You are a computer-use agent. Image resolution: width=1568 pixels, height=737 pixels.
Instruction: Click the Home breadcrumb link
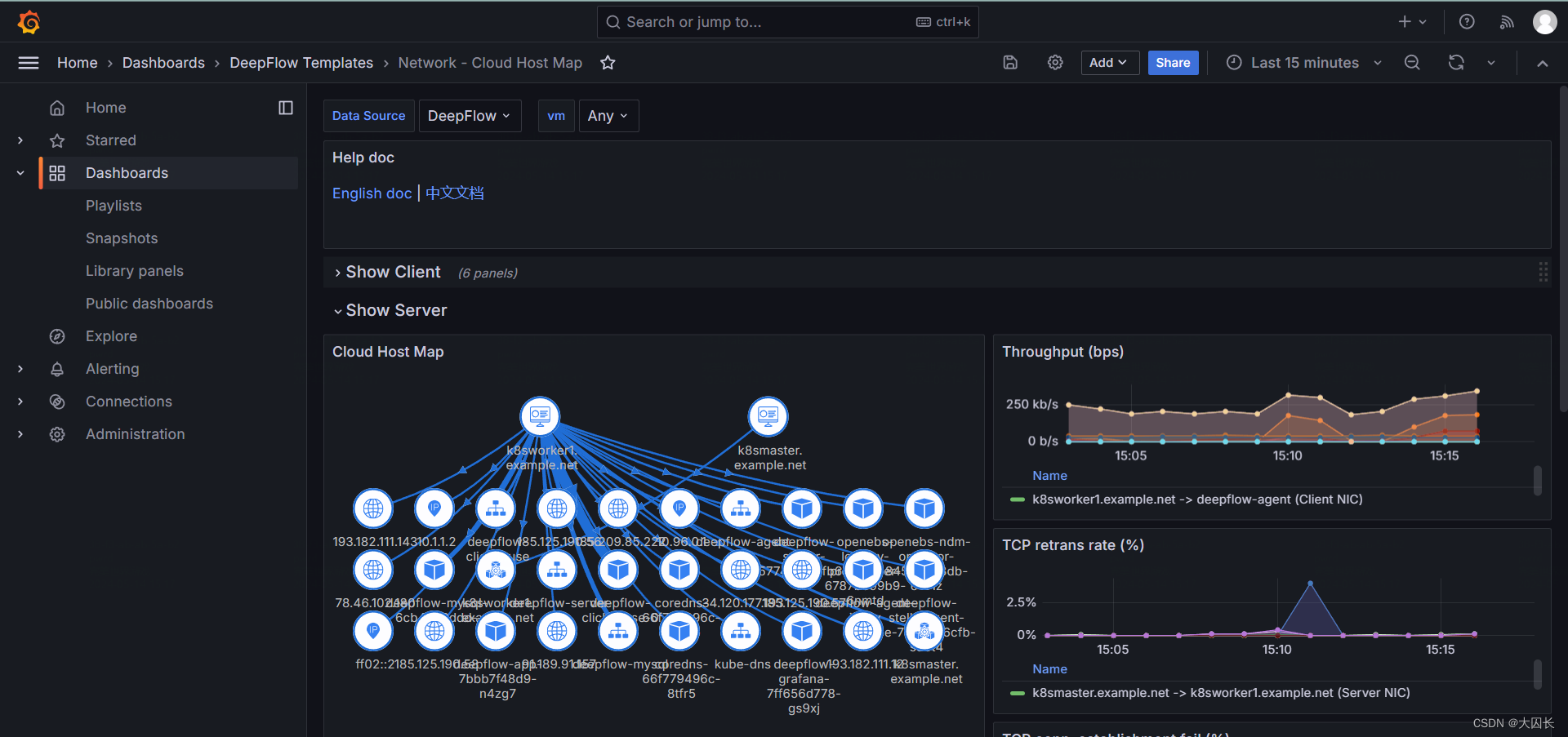(77, 63)
